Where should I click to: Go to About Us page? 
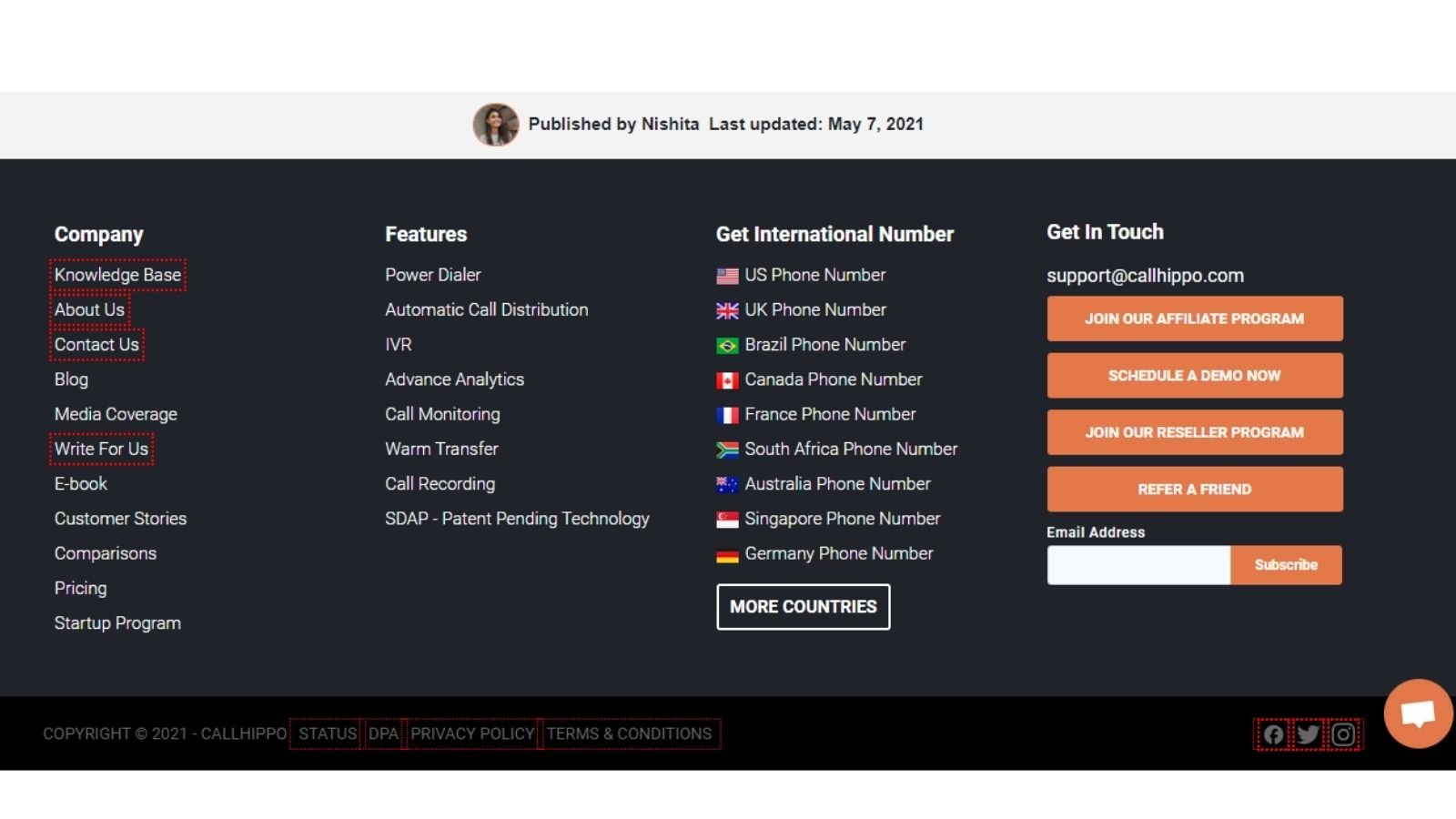click(x=89, y=309)
